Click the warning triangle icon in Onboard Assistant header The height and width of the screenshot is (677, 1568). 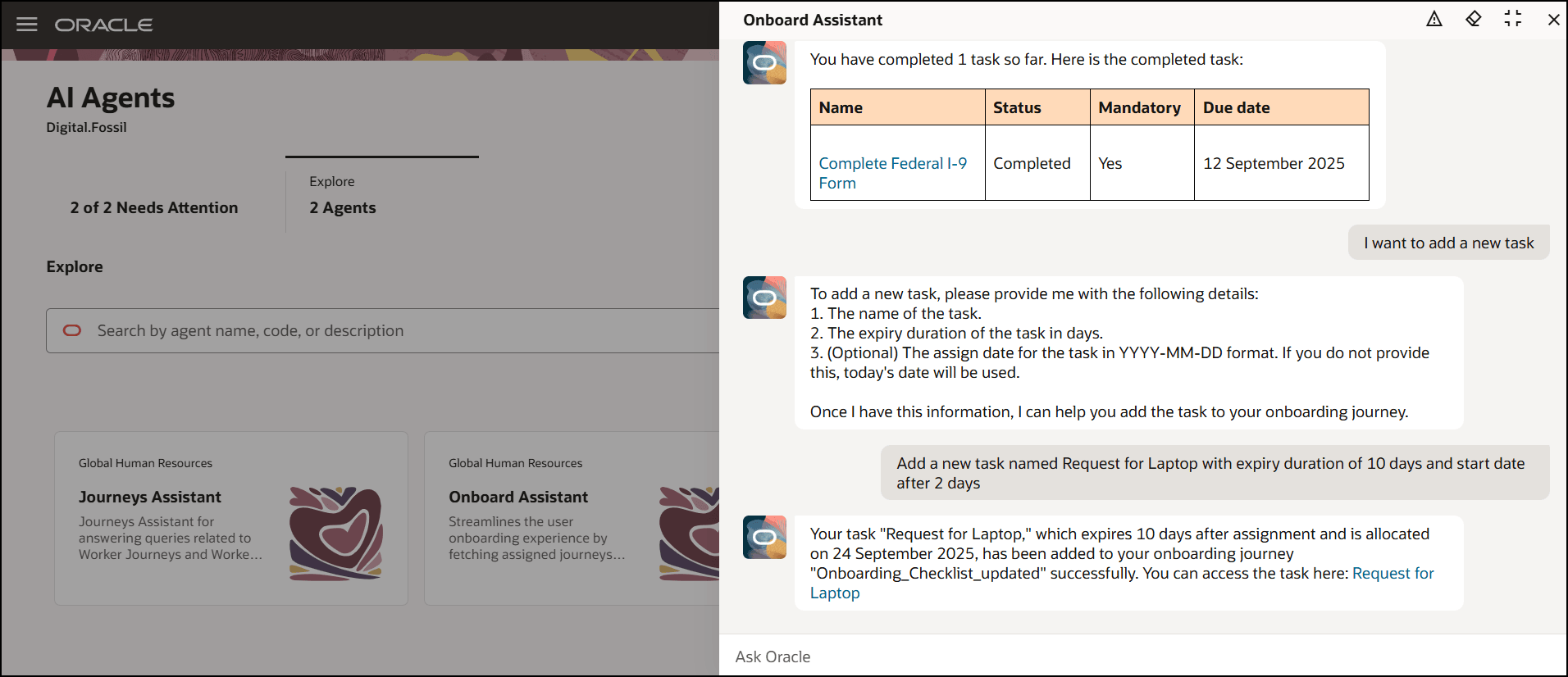coord(1434,19)
